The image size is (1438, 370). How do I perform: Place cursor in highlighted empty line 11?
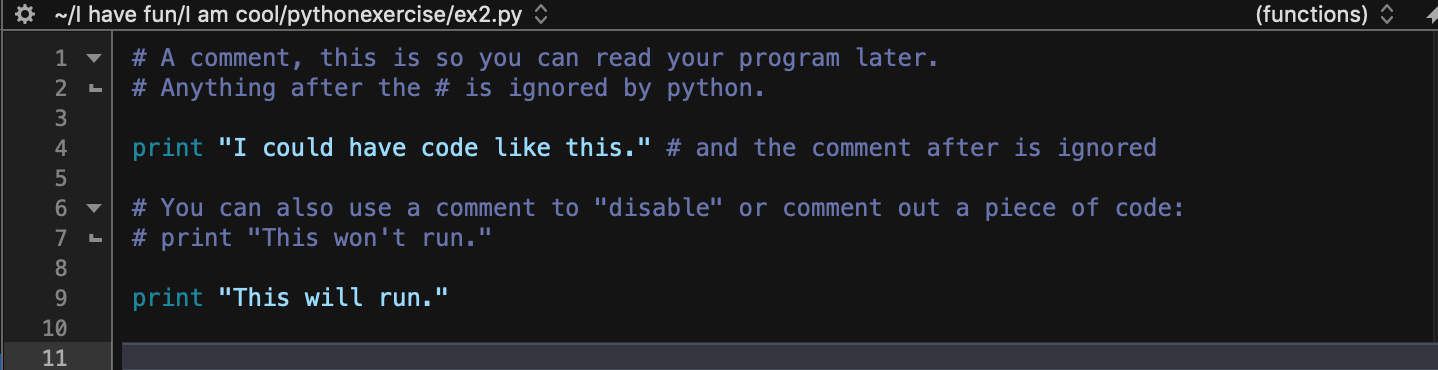(x=780, y=357)
